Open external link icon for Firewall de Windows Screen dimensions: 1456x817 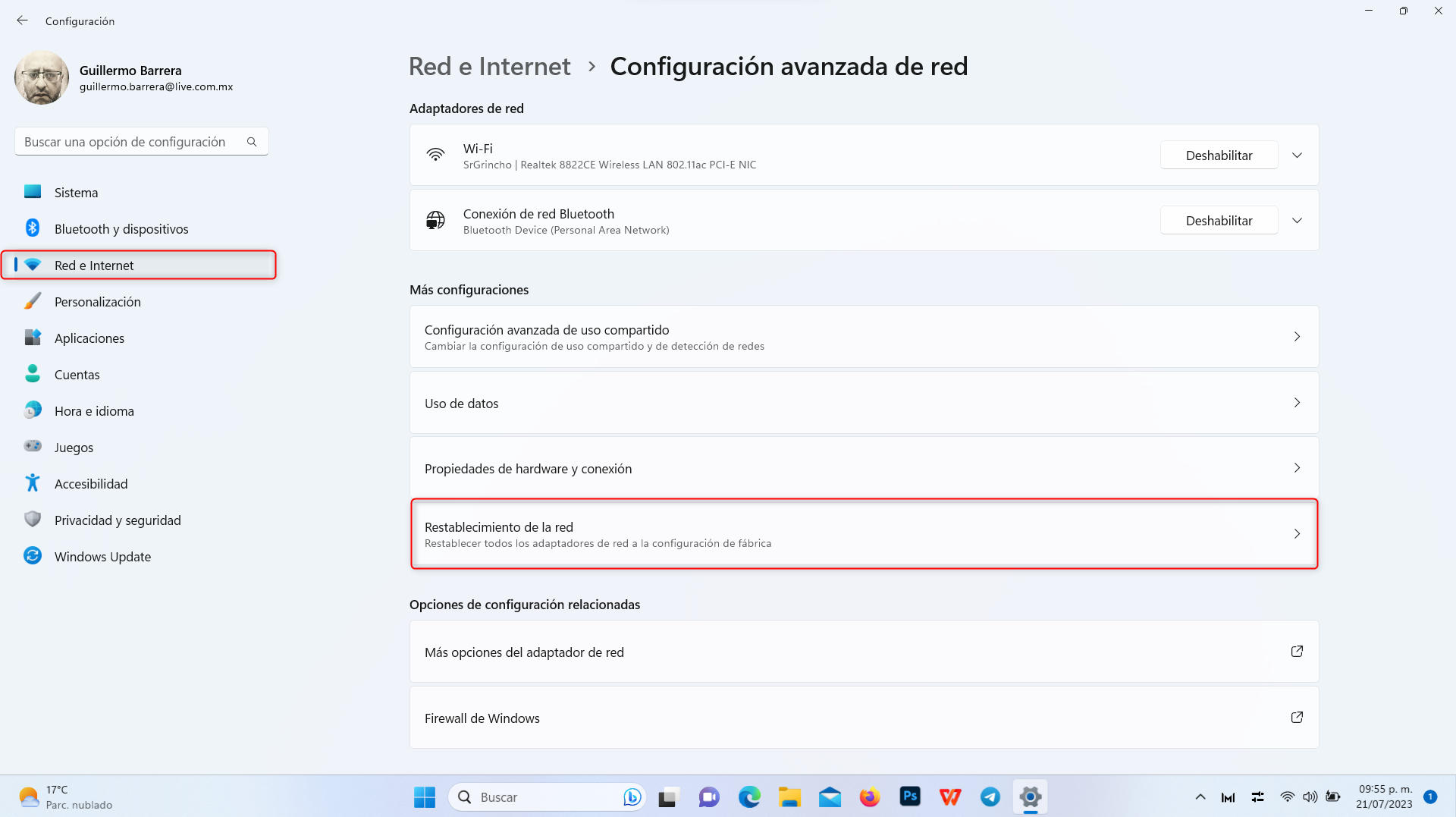point(1297,718)
